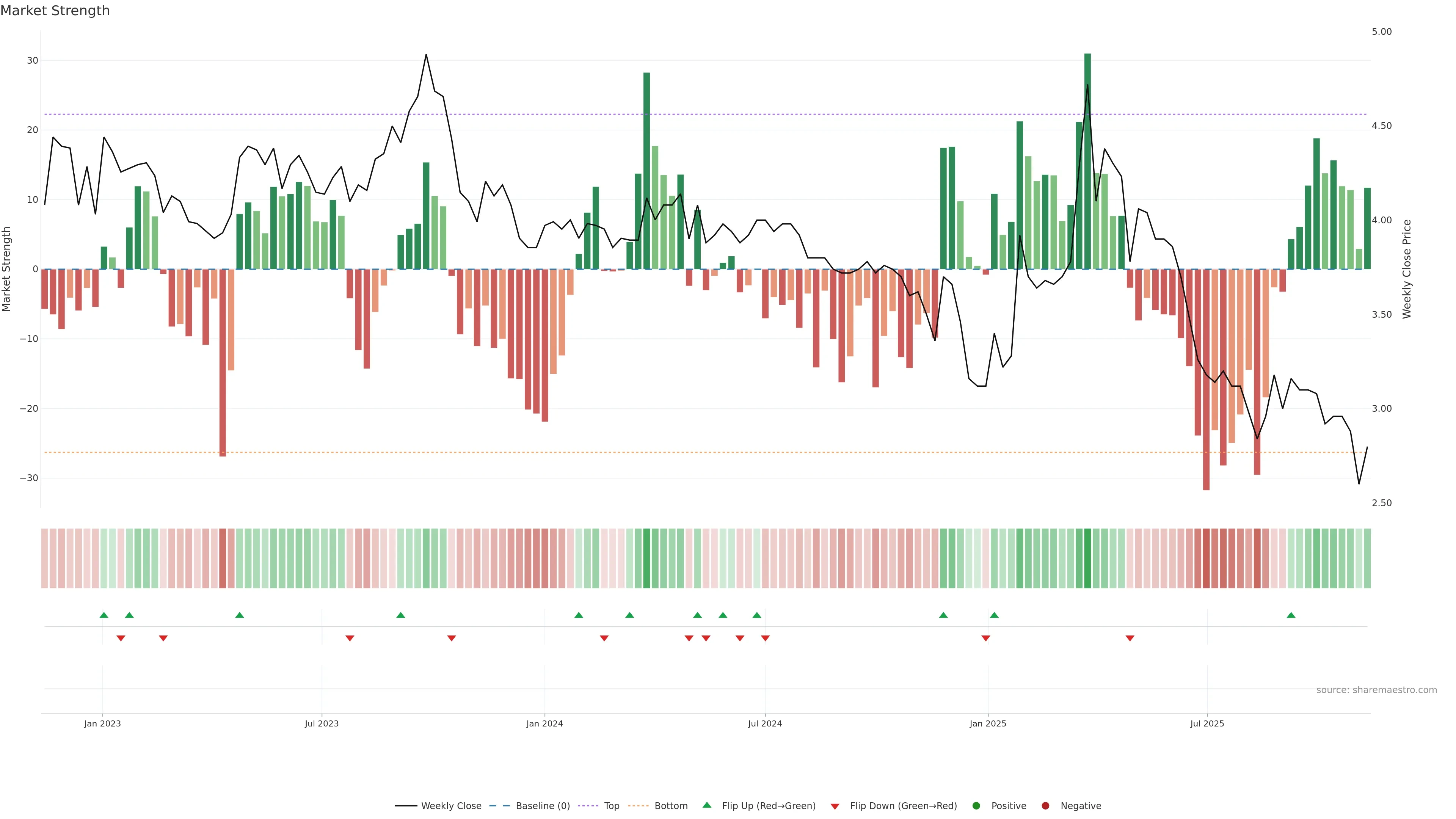Click the green Positive legend dot

[x=976, y=806]
